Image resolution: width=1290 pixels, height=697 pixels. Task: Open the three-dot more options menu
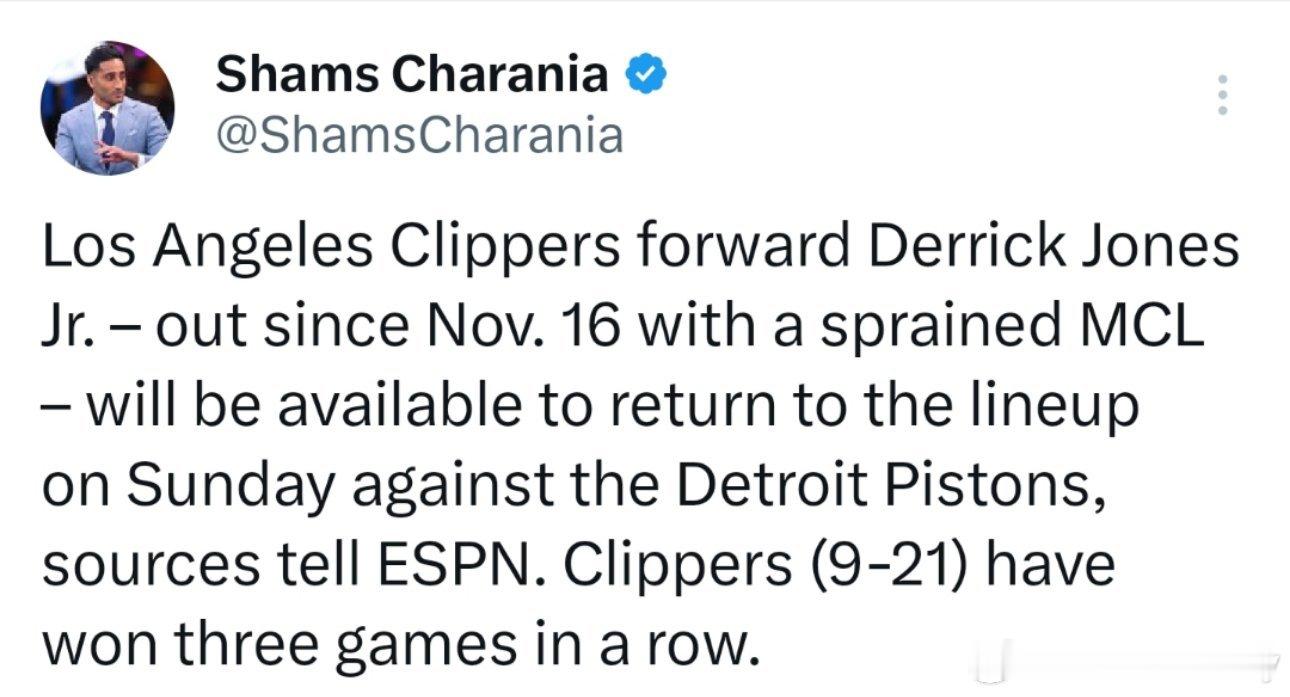click(x=1220, y=95)
